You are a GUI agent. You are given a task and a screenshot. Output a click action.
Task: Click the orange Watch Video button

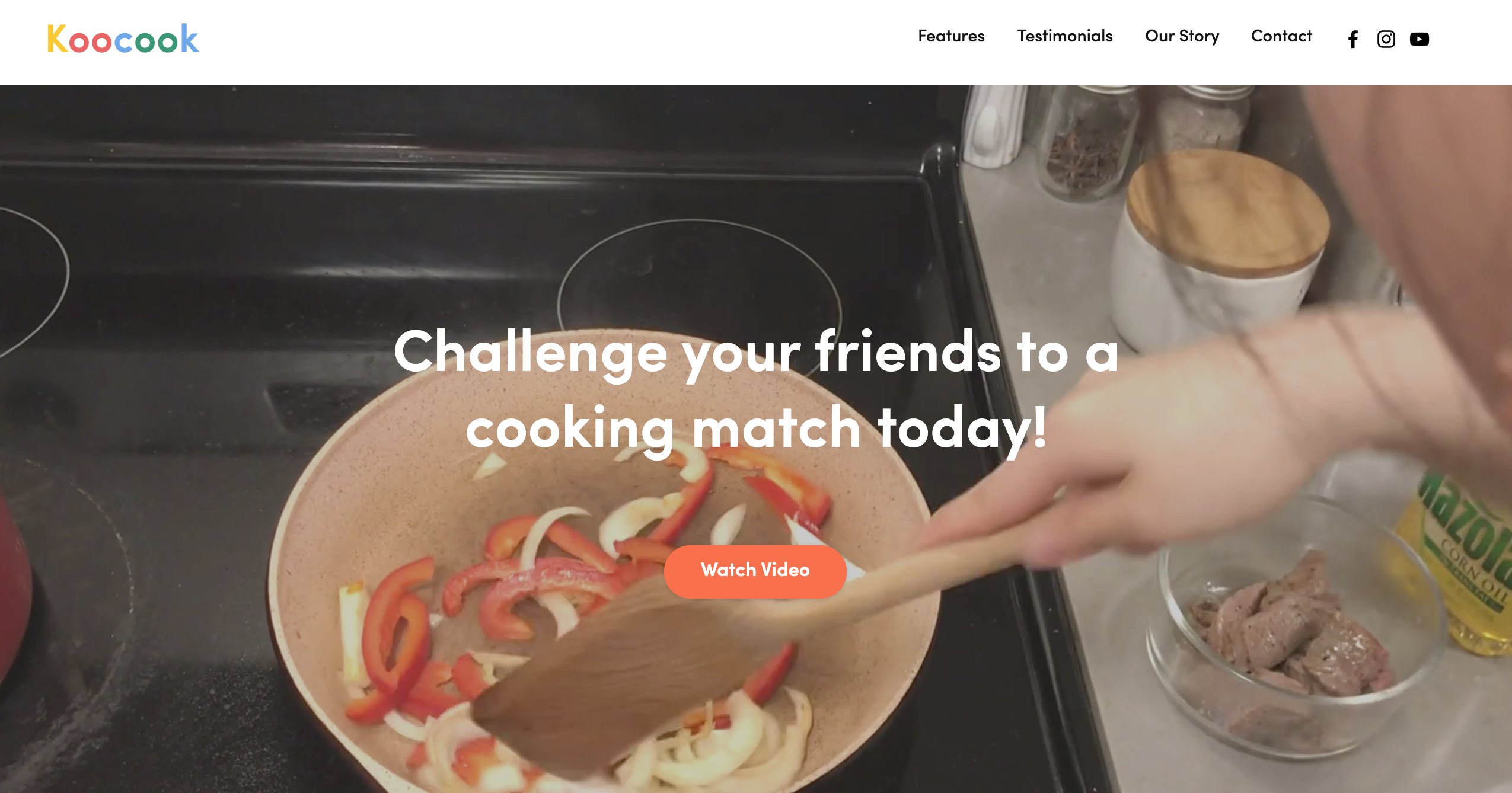pyautogui.click(x=755, y=571)
